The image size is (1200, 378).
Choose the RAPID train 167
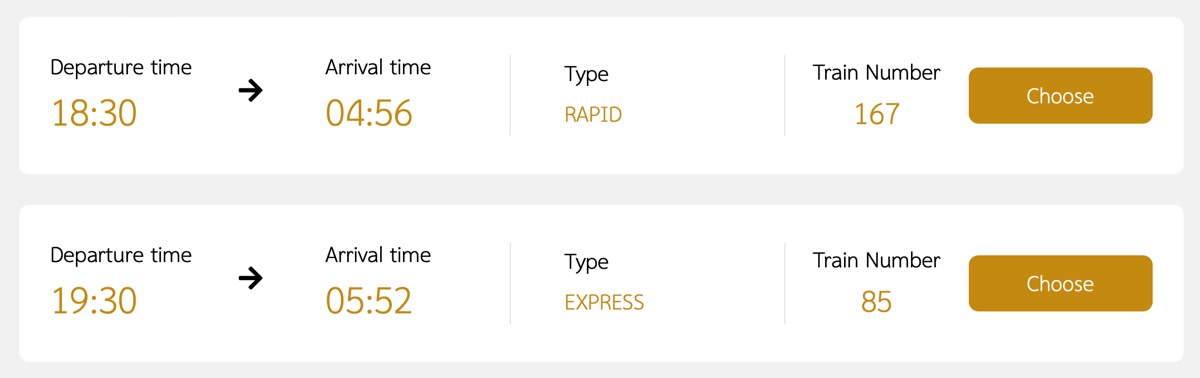click(x=1060, y=96)
